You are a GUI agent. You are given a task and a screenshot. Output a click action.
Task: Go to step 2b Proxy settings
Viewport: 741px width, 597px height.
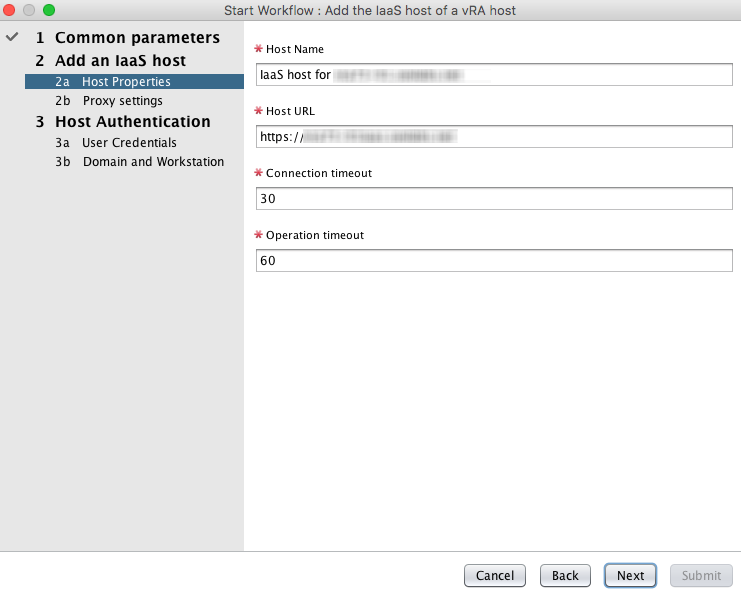tap(109, 101)
